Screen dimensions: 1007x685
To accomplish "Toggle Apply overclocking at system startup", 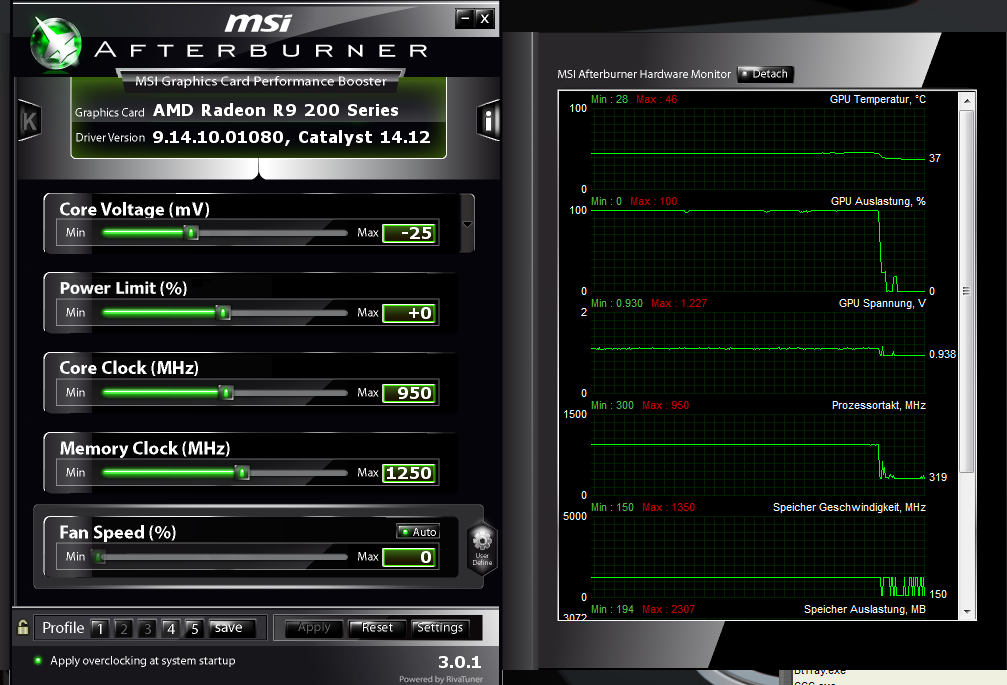I will pos(38,661).
